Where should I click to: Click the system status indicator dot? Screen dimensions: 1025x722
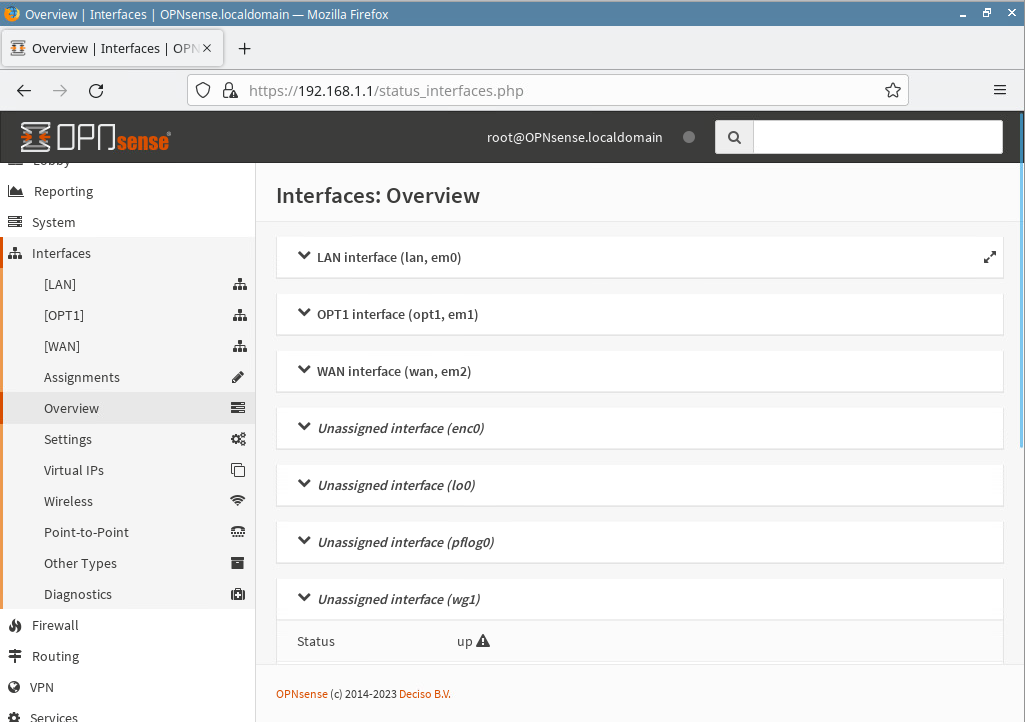(x=688, y=137)
